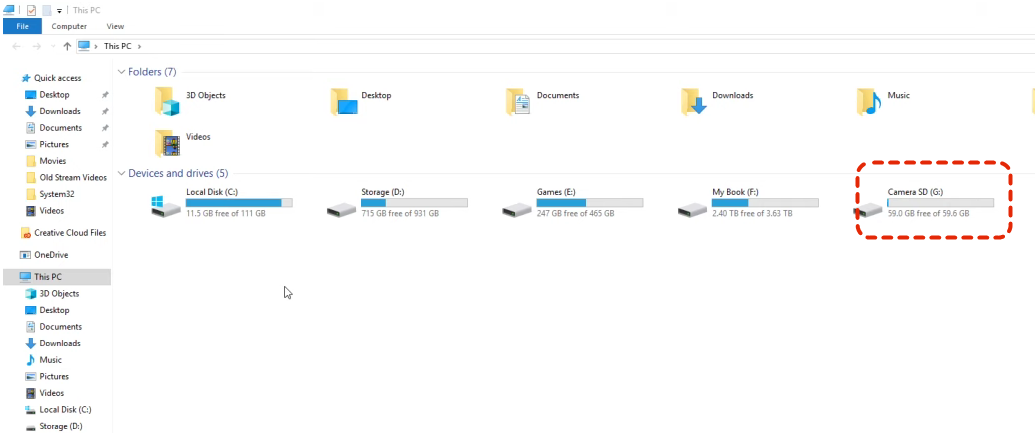
Task: Open the Computer ribbon tab
Action: tap(69, 26)
